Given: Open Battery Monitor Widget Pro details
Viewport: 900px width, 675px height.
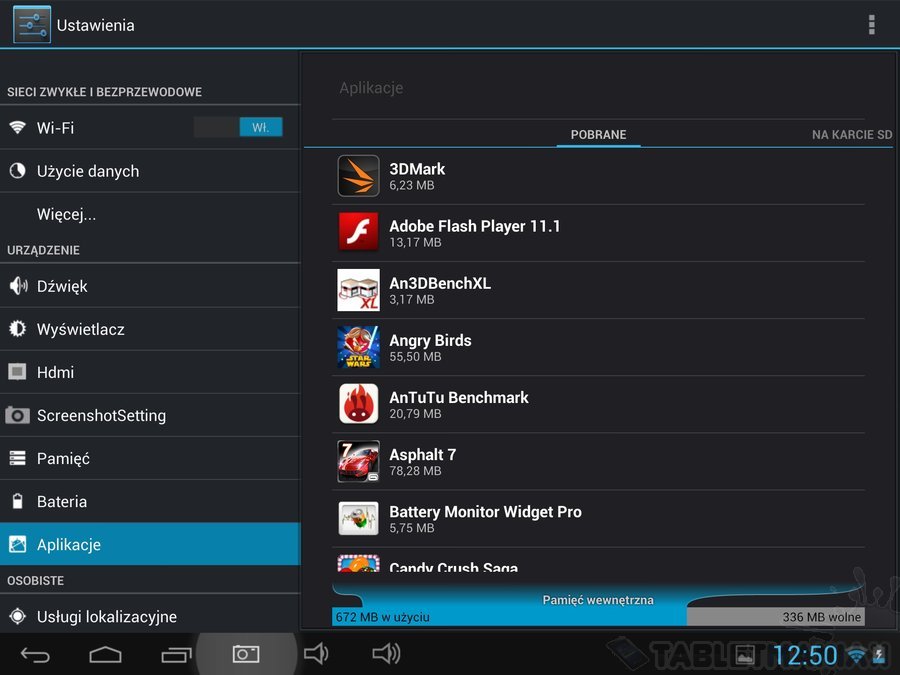Looking at the screenshot, I should click(x=598, y=519).
